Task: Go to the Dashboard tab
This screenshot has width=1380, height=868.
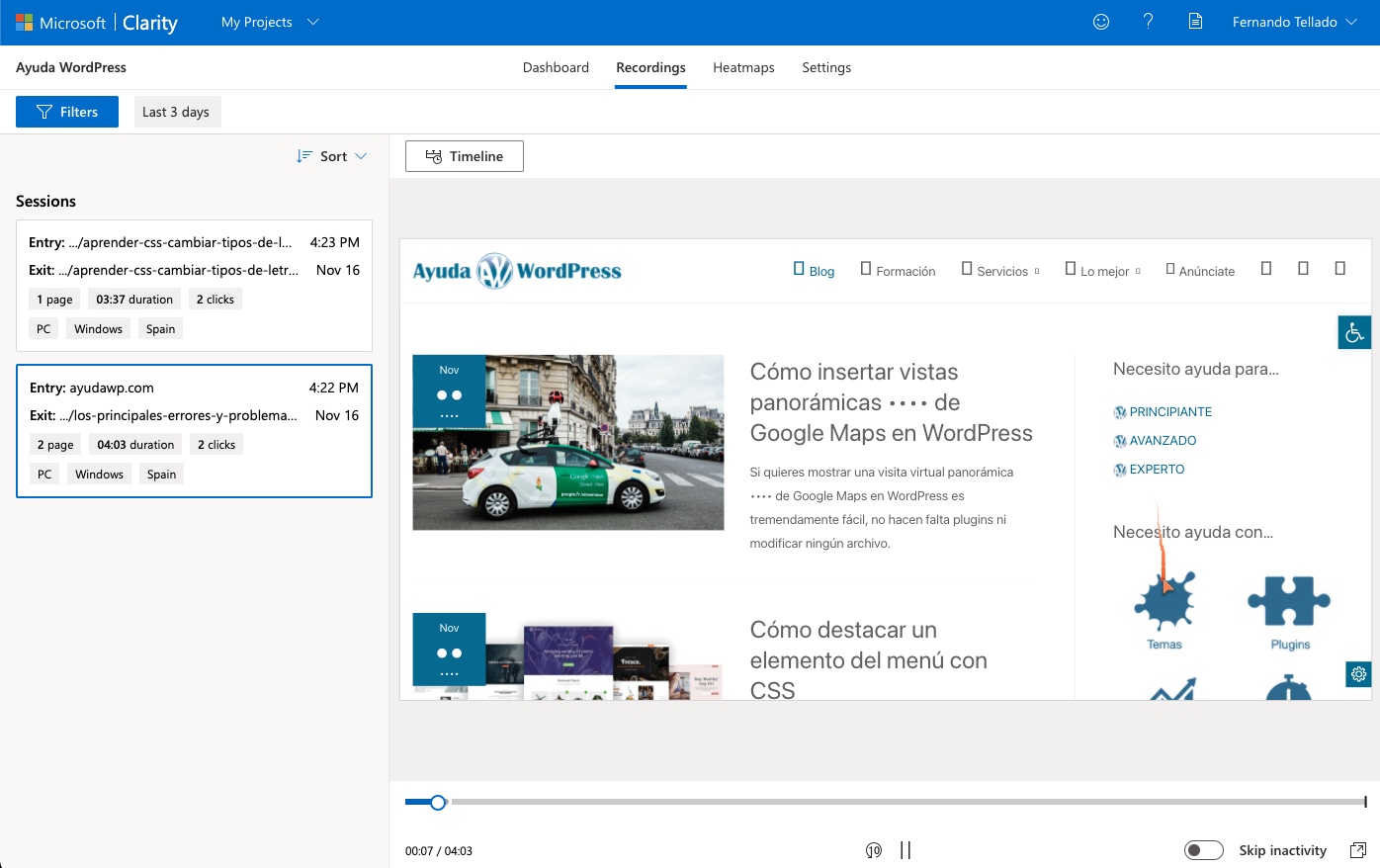Action: [556, 67]
